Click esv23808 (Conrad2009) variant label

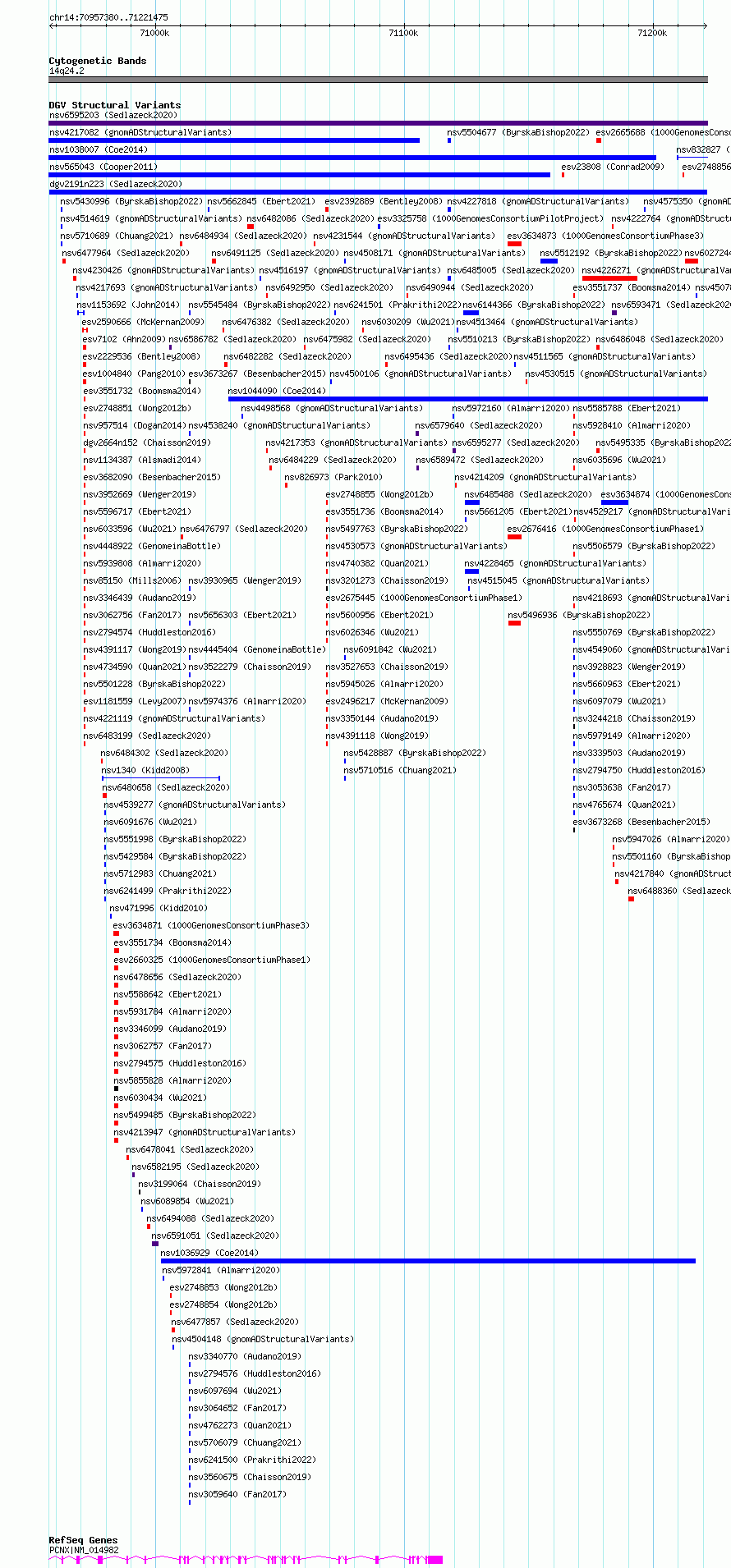613,167
